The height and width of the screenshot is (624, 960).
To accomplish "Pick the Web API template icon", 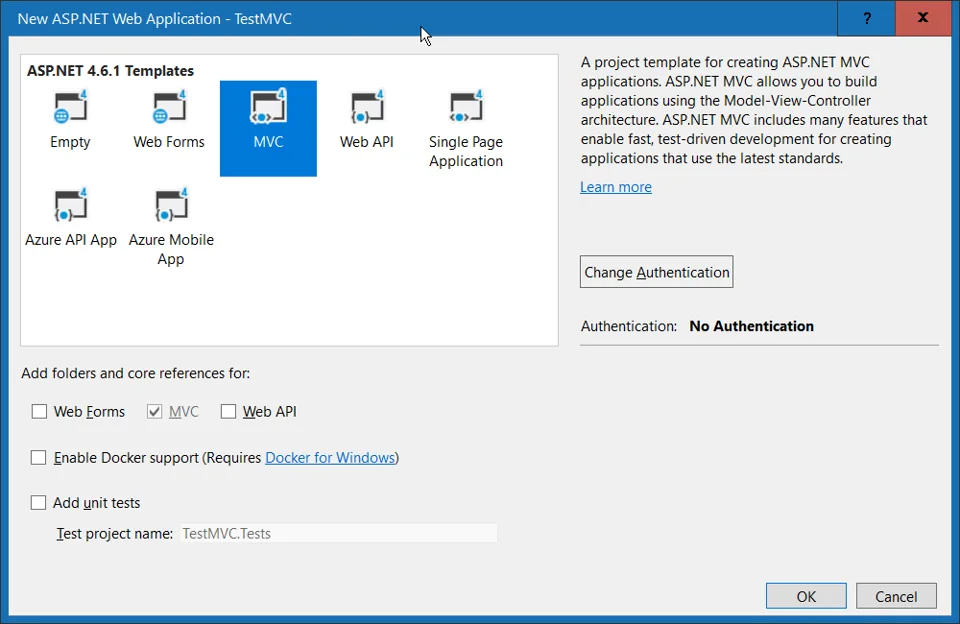I will tap(367, 108).
